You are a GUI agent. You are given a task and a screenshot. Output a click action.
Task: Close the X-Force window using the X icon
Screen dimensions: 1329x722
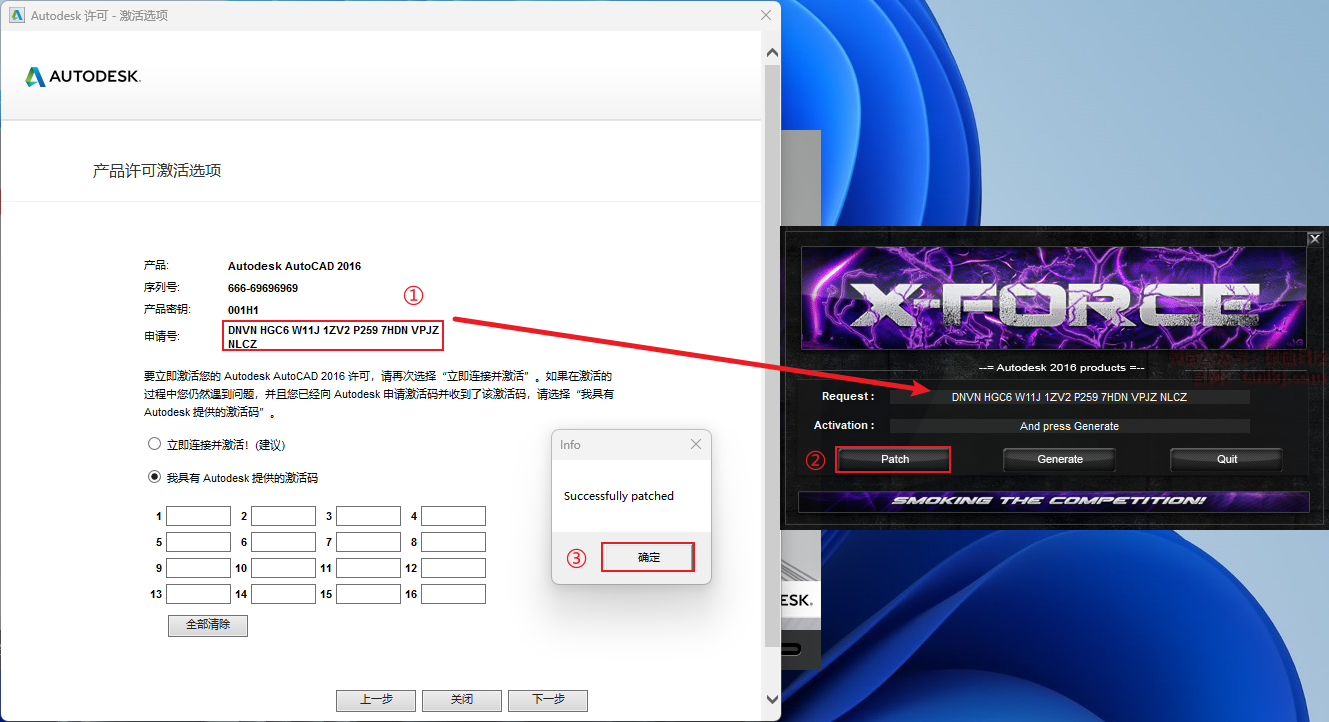point(1314,238)
